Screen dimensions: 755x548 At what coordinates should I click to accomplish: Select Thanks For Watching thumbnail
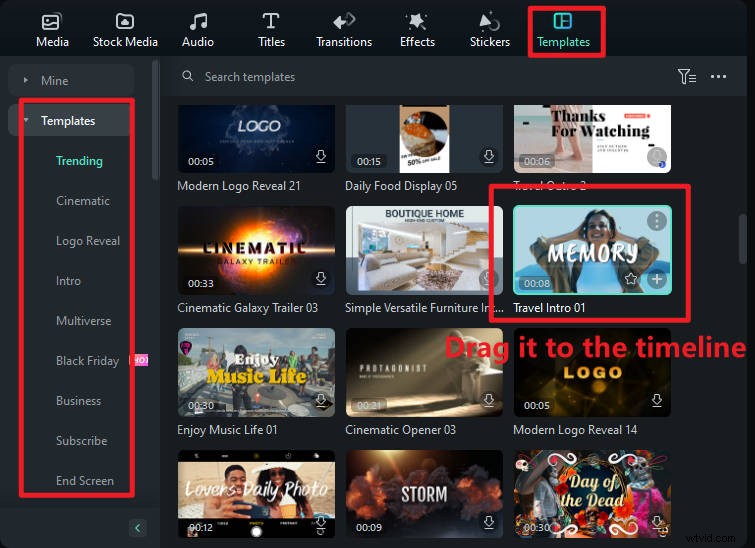(x=592, y=139)
